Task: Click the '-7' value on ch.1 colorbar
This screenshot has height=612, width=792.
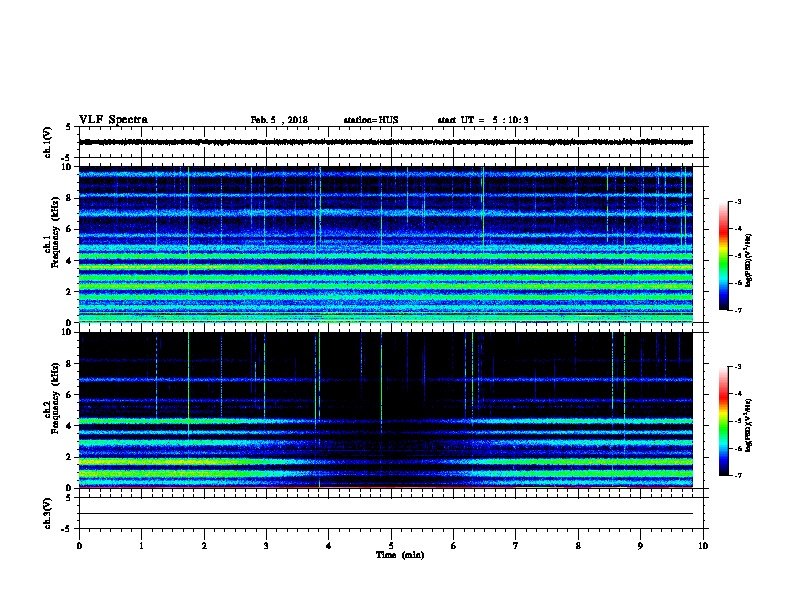Action: 737,310
